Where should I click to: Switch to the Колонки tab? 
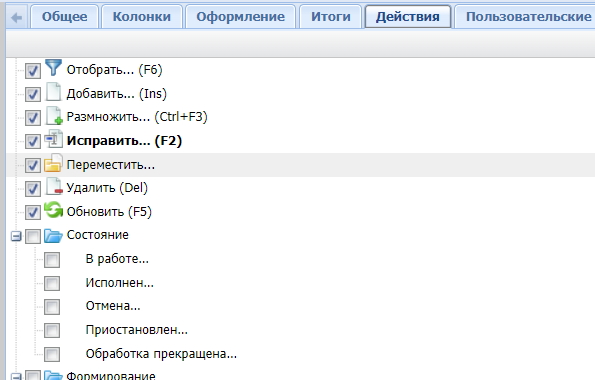click(x=142, y=17)
